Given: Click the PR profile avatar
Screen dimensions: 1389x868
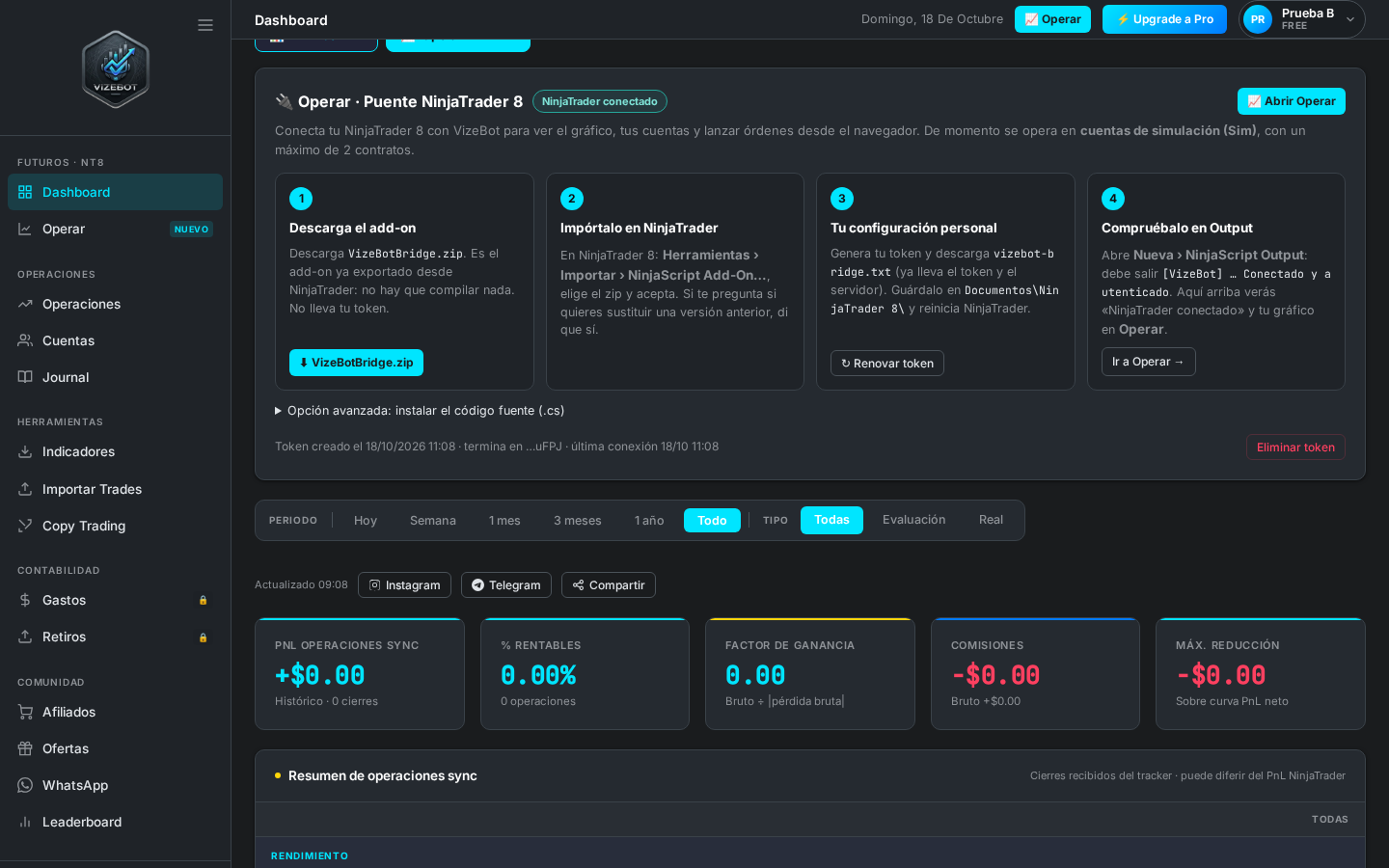Looking at the screenshot, I should point(1258,19).
